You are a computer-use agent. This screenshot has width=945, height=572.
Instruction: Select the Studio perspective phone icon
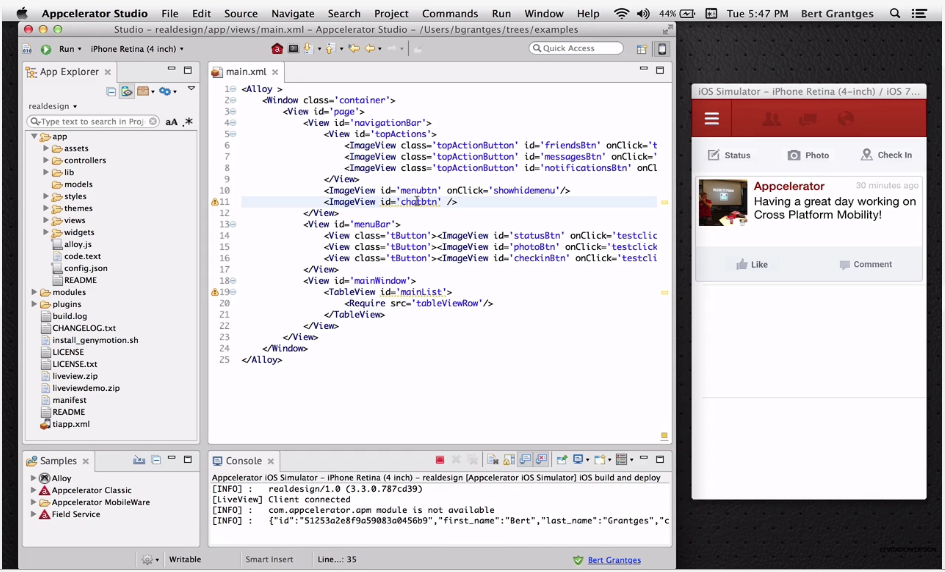coord(662,49)
